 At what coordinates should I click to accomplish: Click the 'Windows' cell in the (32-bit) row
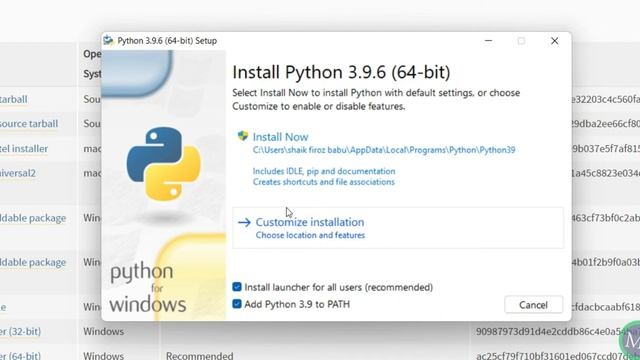103,331
